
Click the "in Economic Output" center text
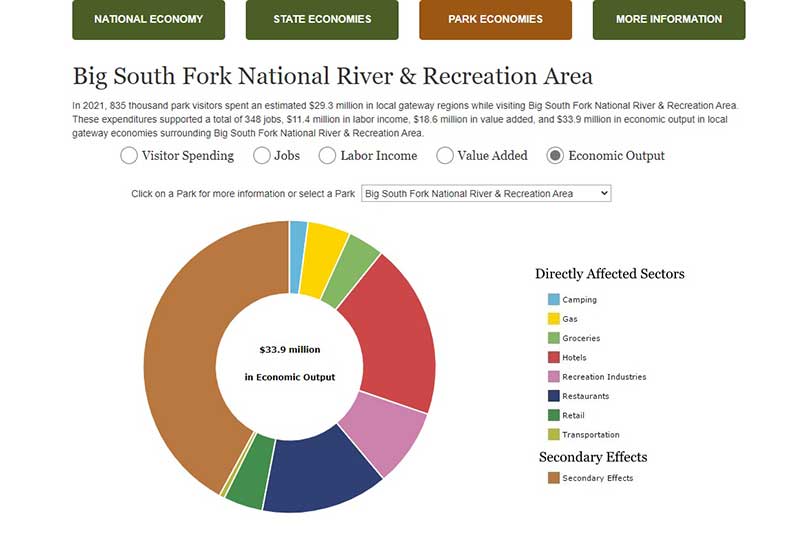[x=290, y=377]
